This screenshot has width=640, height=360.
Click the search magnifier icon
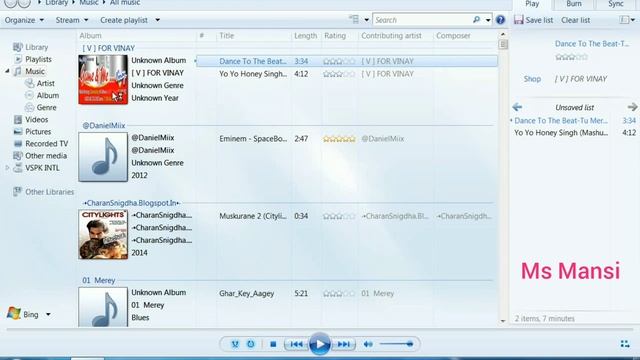tap(476, 20)
